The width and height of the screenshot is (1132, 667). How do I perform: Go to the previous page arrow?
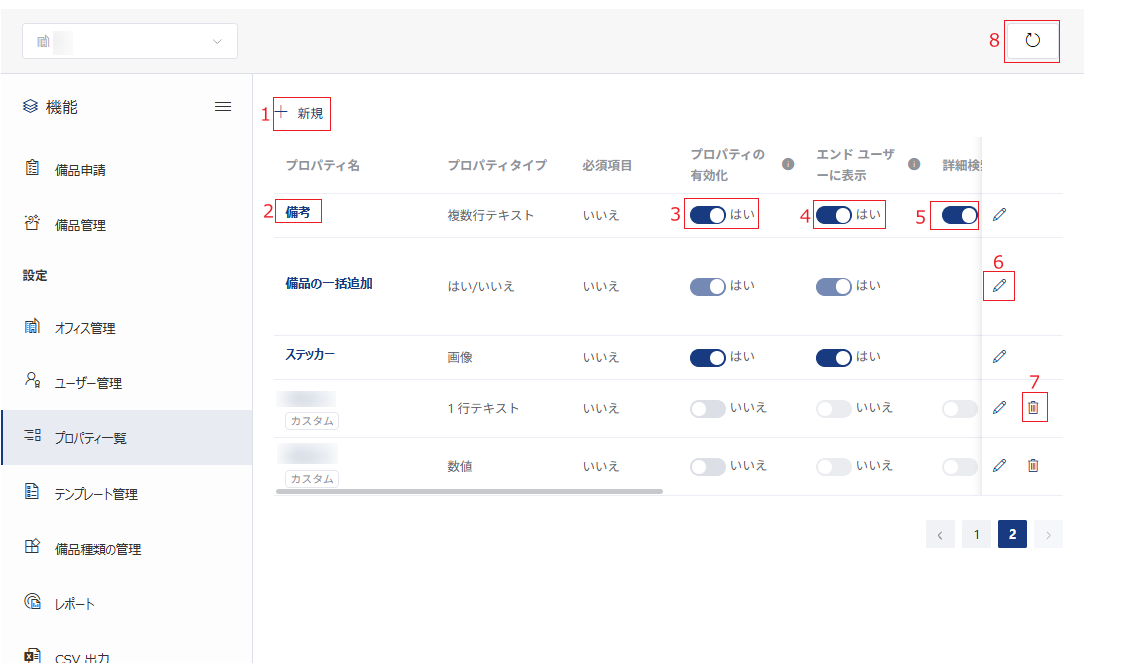(940, 534)
